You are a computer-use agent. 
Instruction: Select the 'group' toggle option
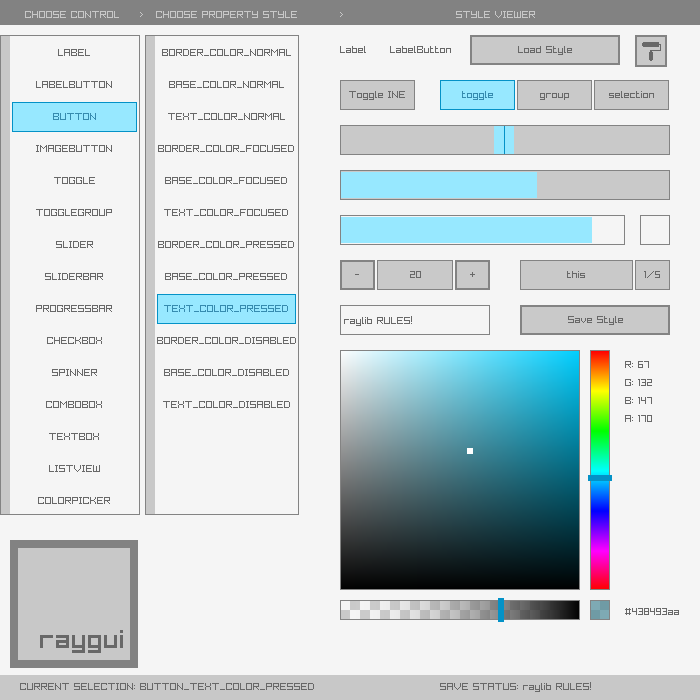click(554, 95)
